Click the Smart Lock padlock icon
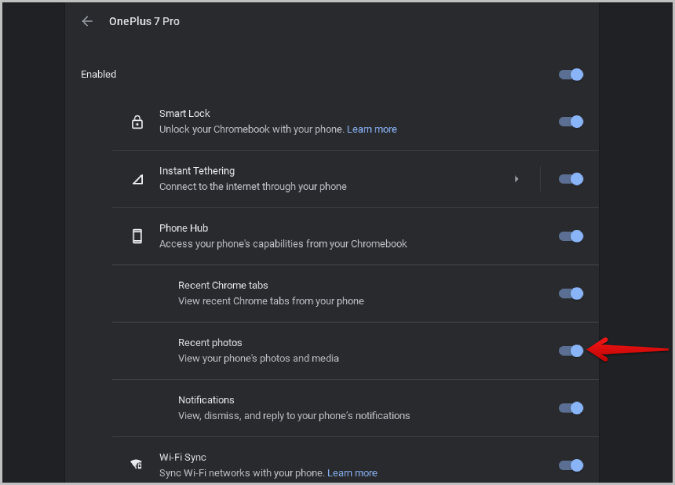675x485 pixels. point(137,122)
